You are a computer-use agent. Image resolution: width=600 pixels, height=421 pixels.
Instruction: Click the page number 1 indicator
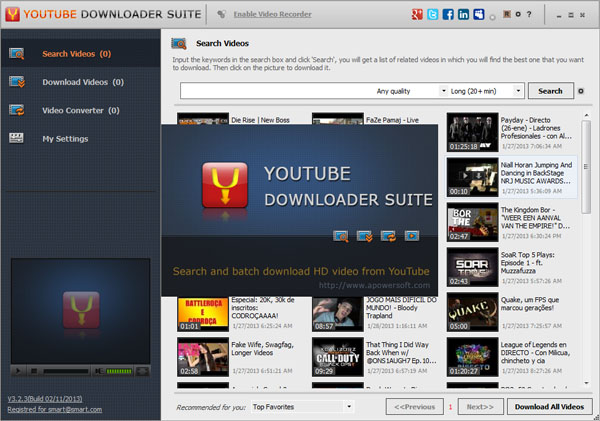point(450,407)
